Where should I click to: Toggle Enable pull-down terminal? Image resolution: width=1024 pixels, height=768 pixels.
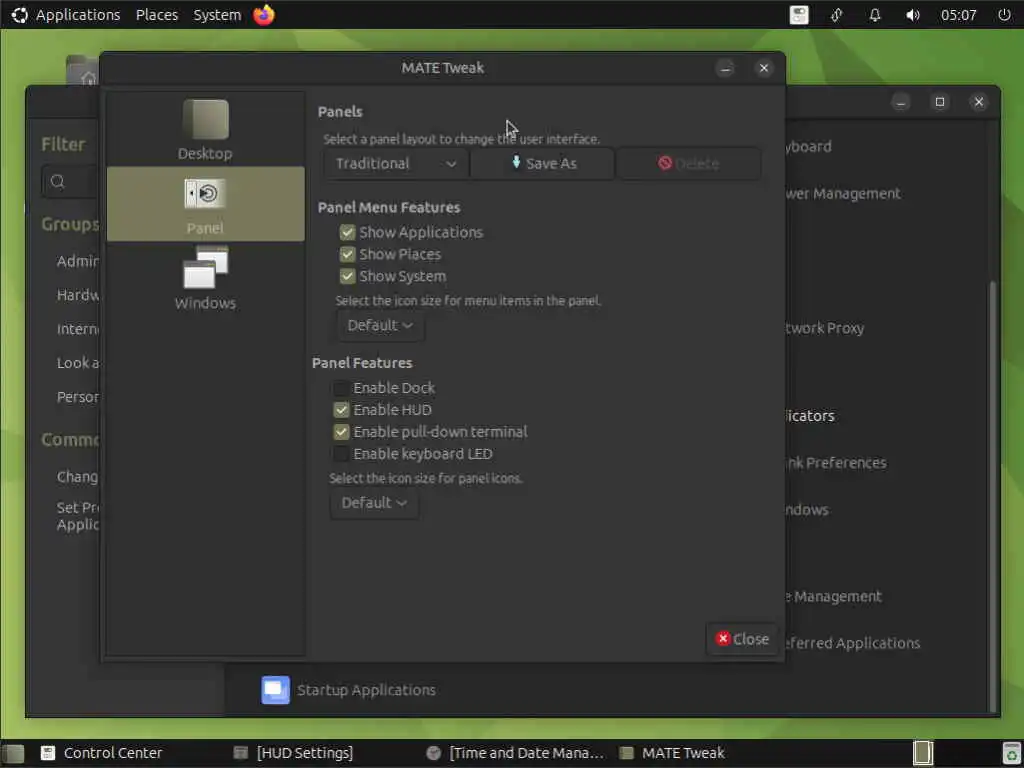coord(341,432)
